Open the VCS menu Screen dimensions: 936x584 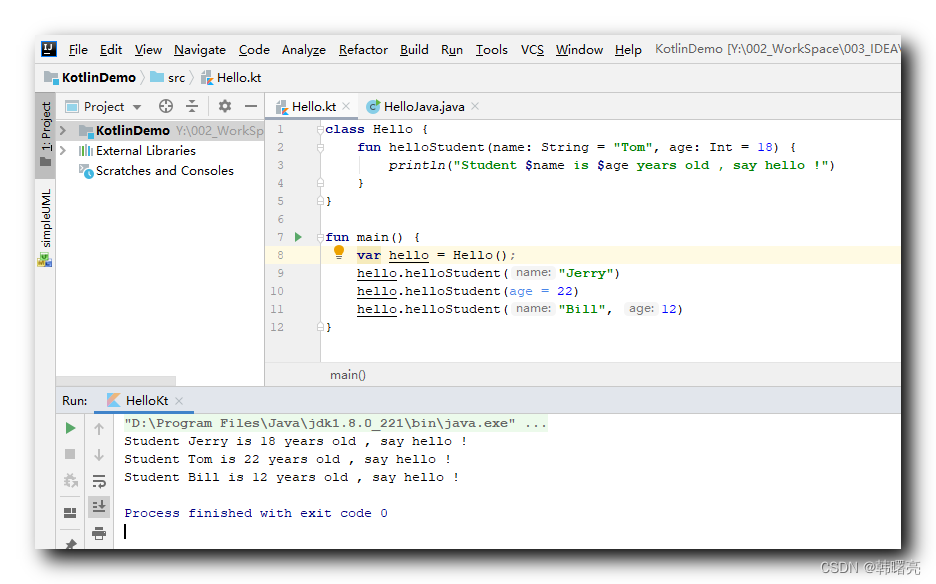point(532,50)
